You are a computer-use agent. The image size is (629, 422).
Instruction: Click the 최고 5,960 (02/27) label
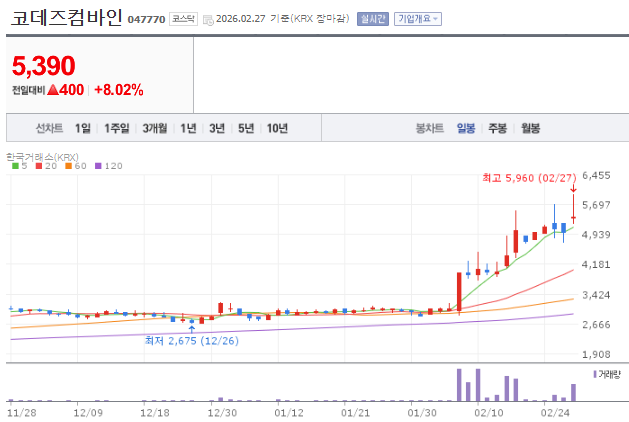529,178
